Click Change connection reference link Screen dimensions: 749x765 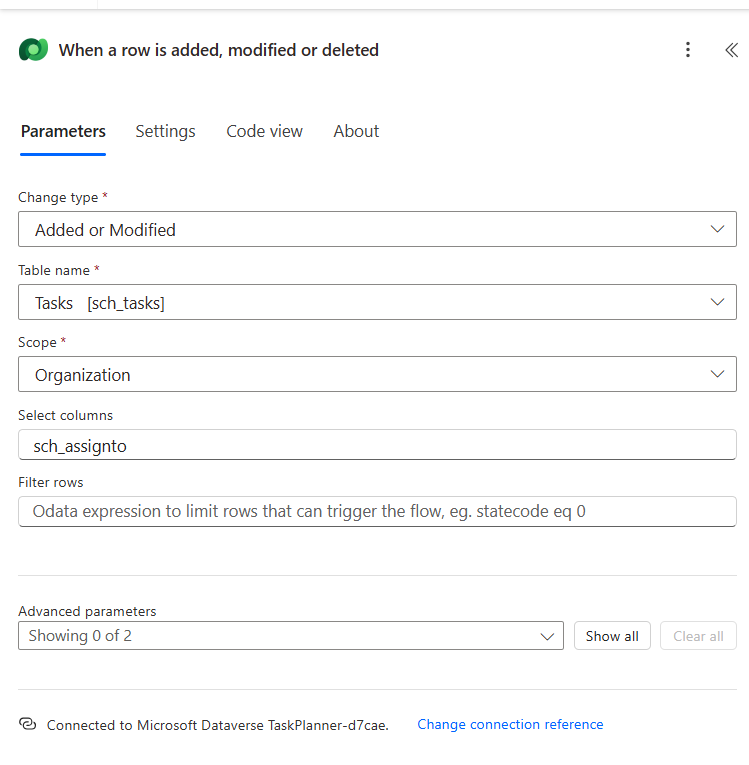[510, 724]
